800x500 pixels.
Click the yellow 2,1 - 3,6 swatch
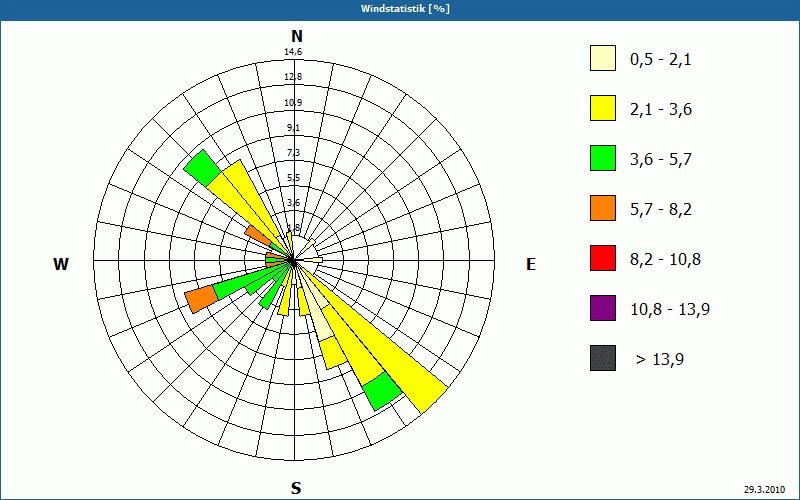point(603,108)
